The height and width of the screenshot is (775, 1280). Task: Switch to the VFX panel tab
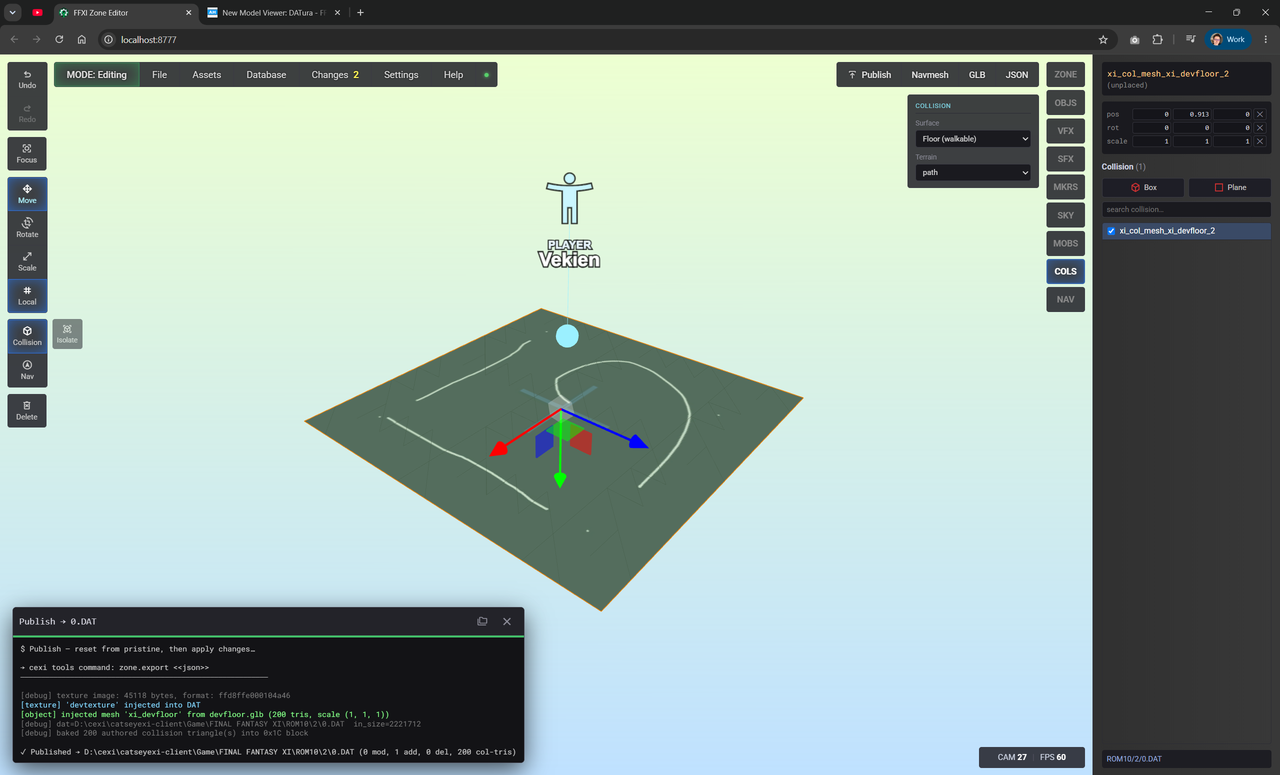tap(1066, 130)
